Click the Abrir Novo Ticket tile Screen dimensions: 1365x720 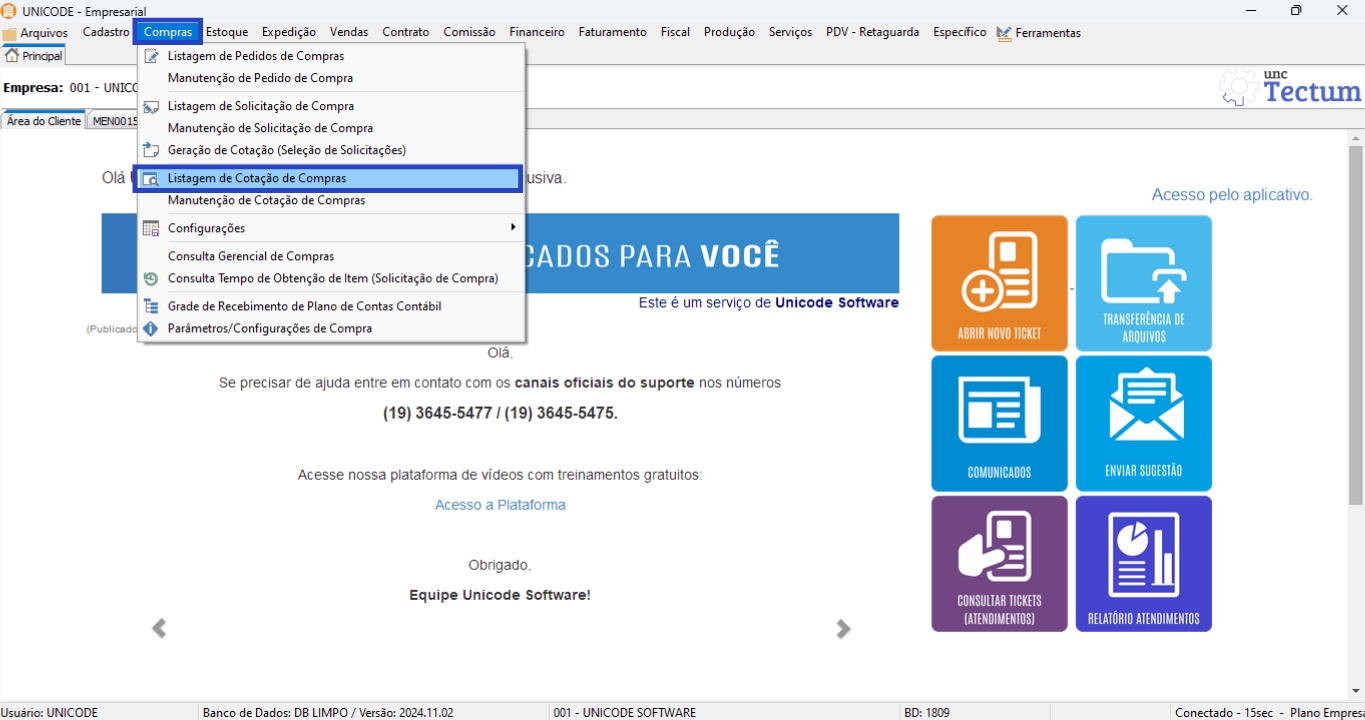pyautogui.click(x=999, y=283)
